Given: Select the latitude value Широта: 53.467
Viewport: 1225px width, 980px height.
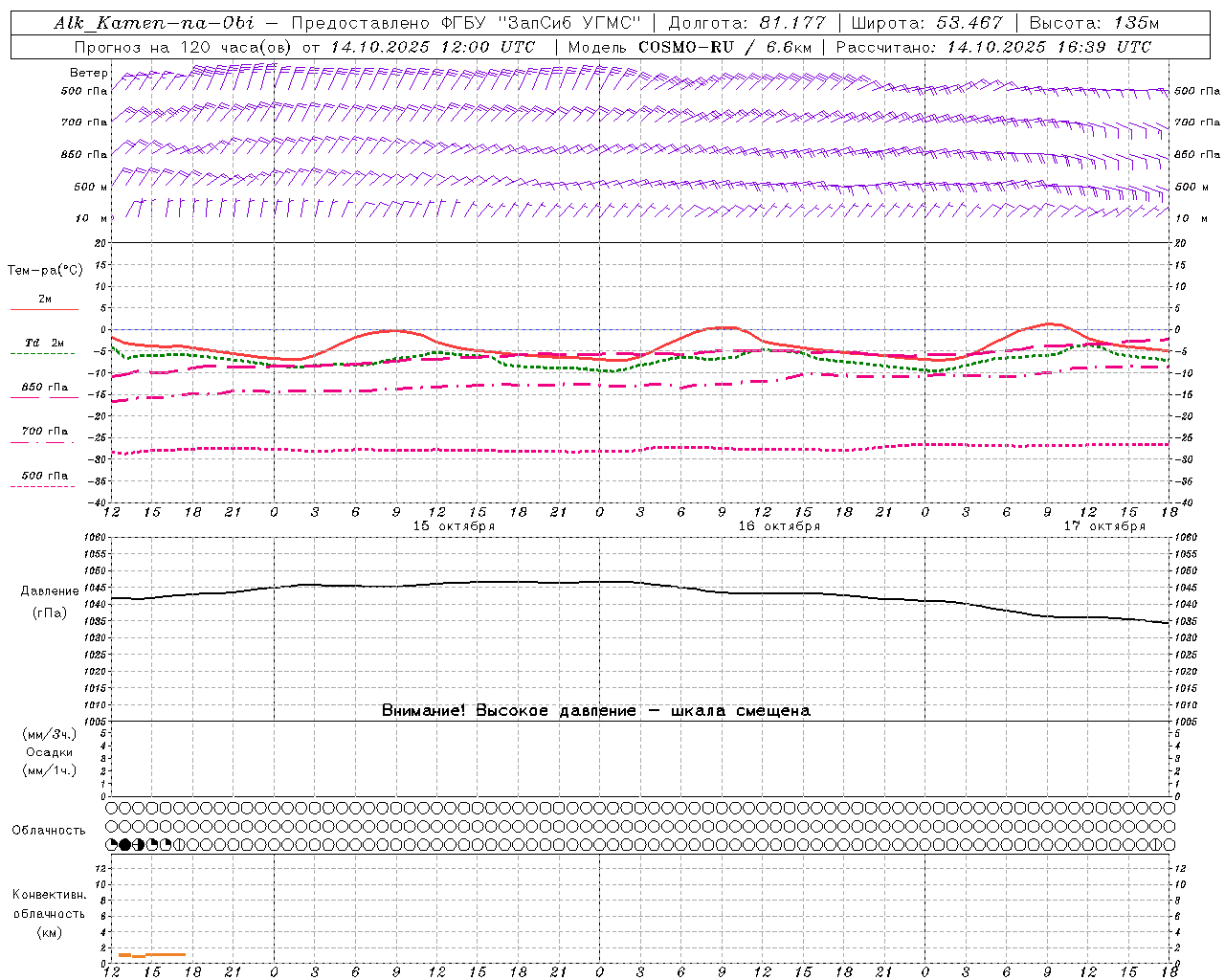Looking at the screenshot, I should 926,23.
